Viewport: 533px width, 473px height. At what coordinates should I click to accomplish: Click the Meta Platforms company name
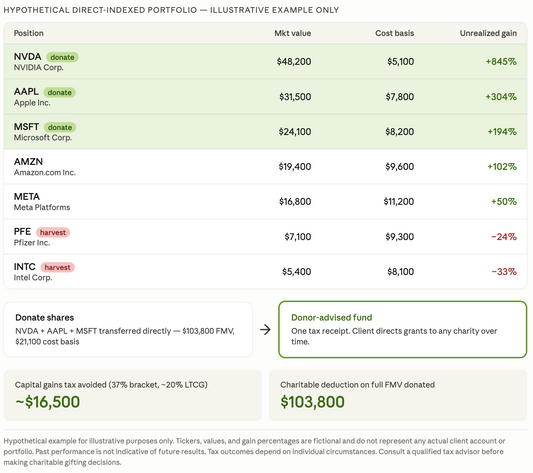click(42, 207)
